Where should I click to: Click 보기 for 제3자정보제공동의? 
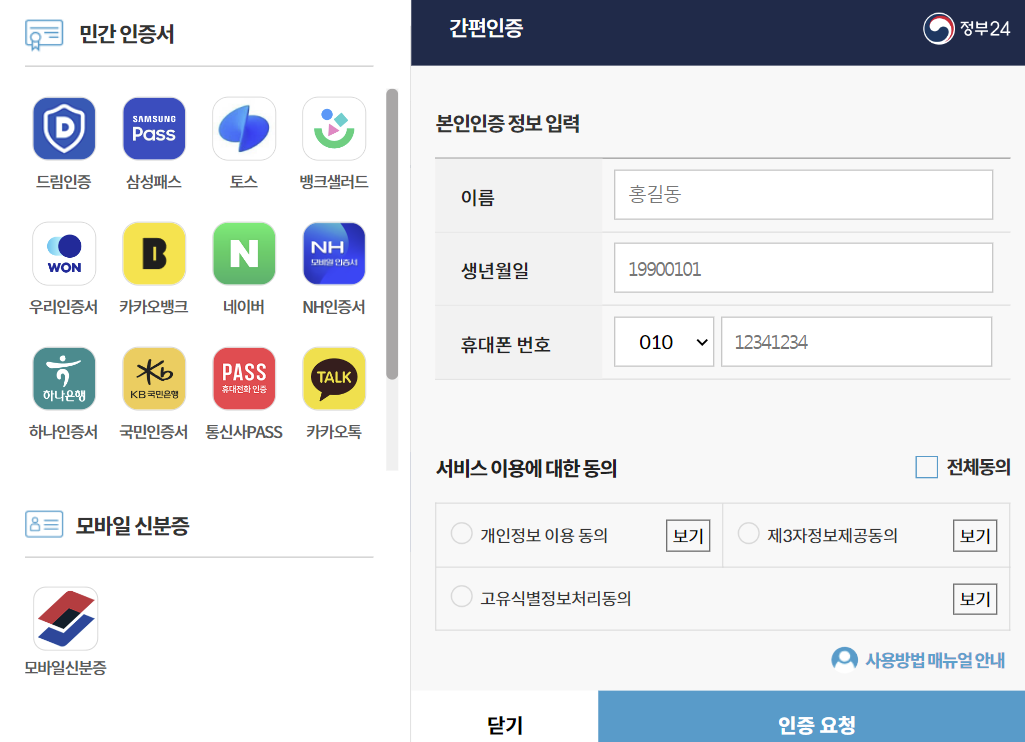[975, 536]
